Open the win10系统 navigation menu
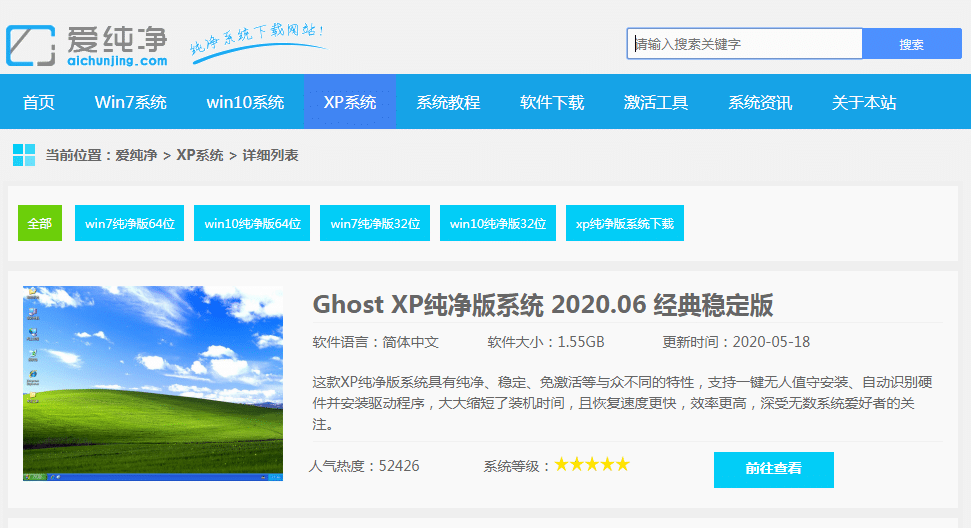The width and height of the screenshot is (971, 528). 245,102
